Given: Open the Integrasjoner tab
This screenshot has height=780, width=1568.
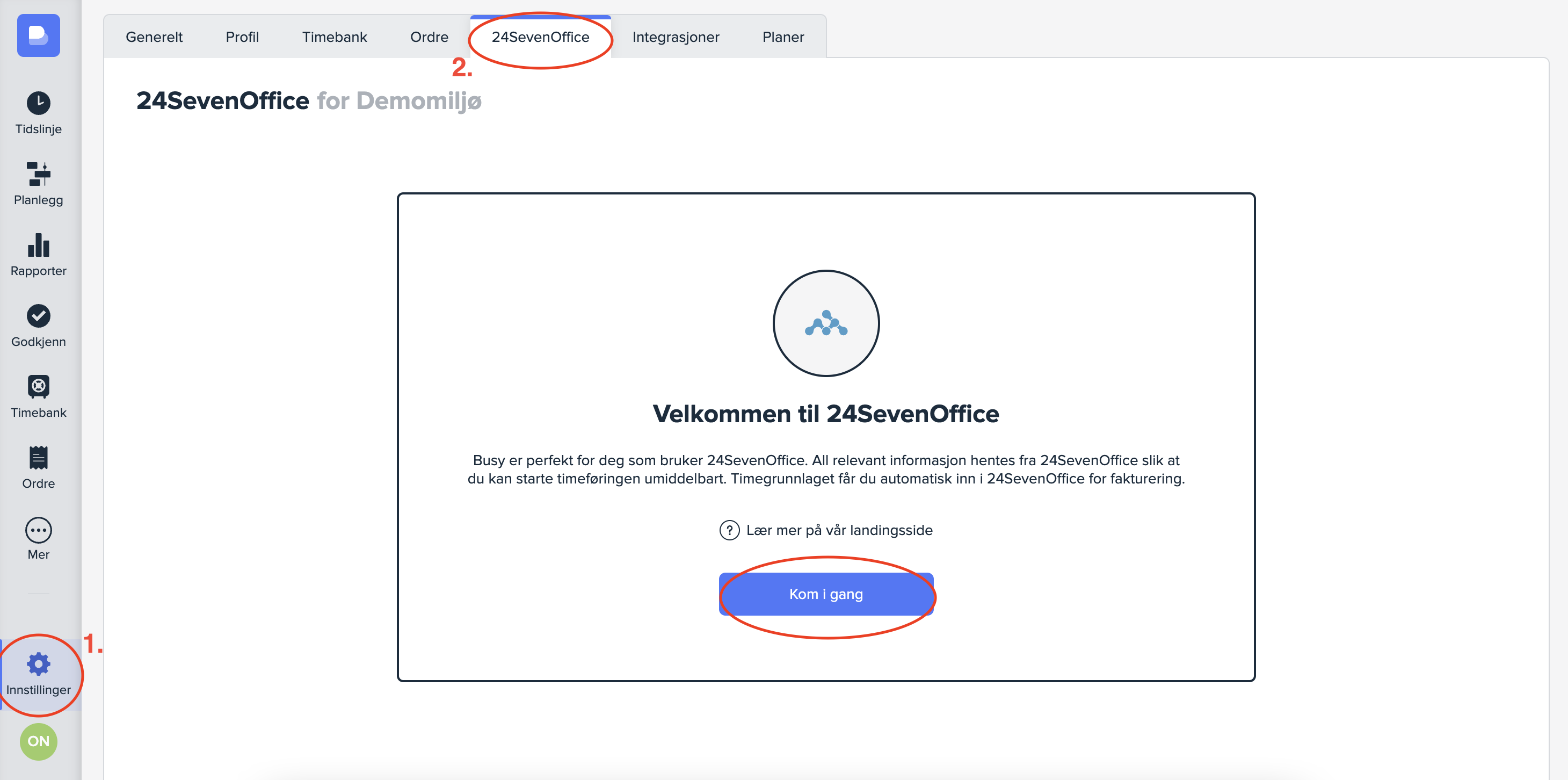Looking at the screenshot, I should click(676, 37).
